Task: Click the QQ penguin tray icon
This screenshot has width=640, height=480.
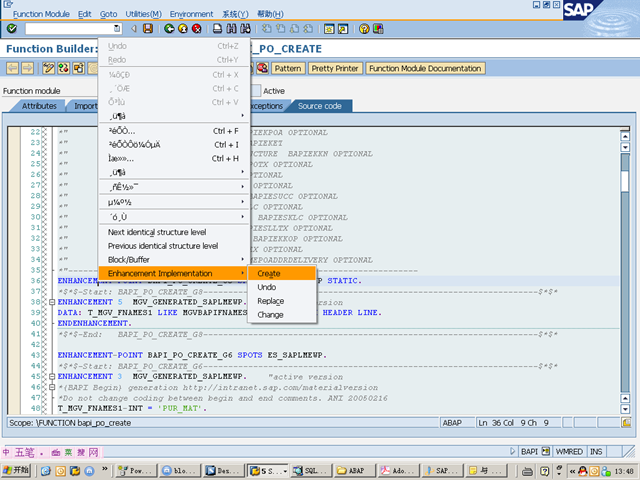Action: (x=583, y=471)
